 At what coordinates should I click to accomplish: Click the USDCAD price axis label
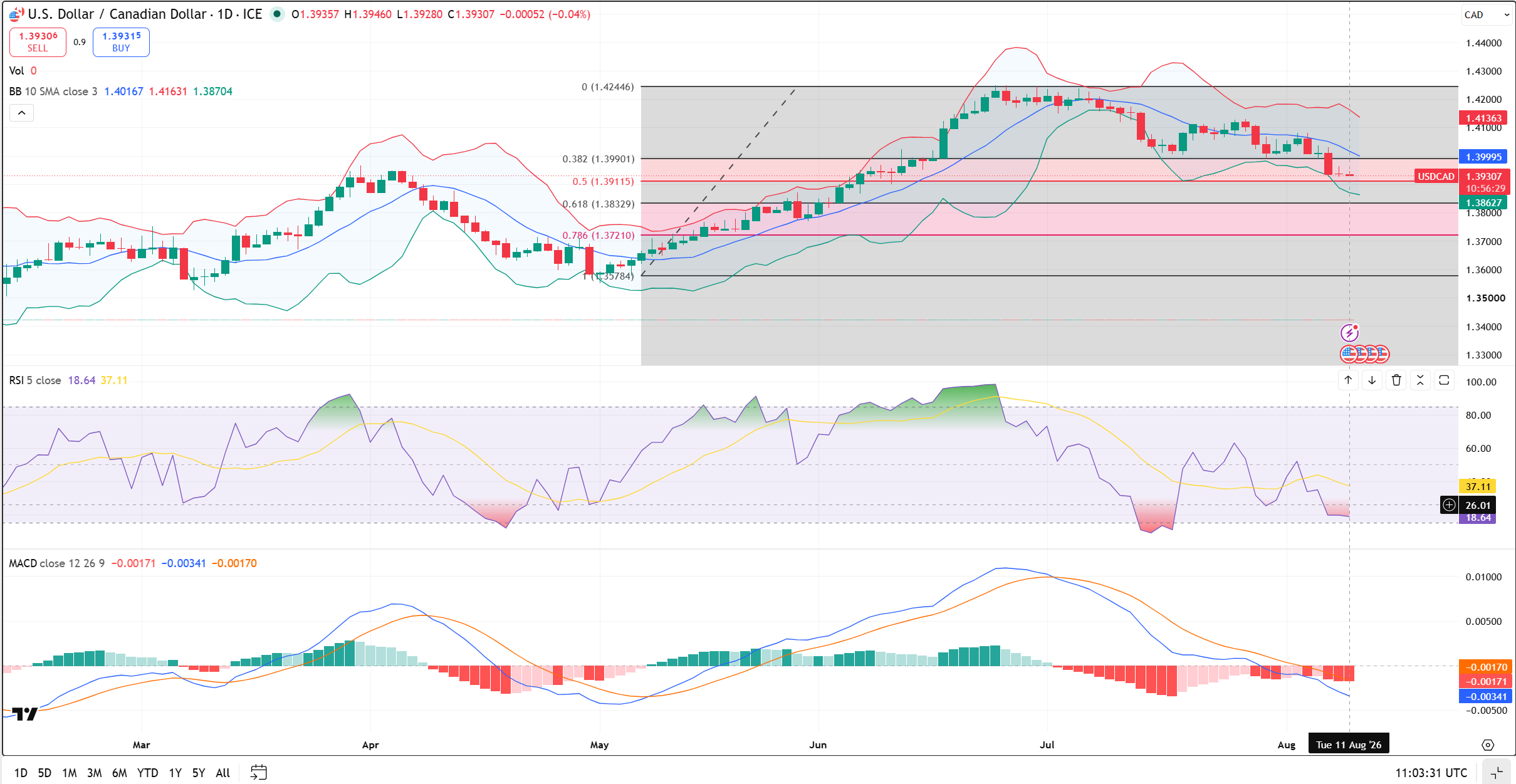1436,177
